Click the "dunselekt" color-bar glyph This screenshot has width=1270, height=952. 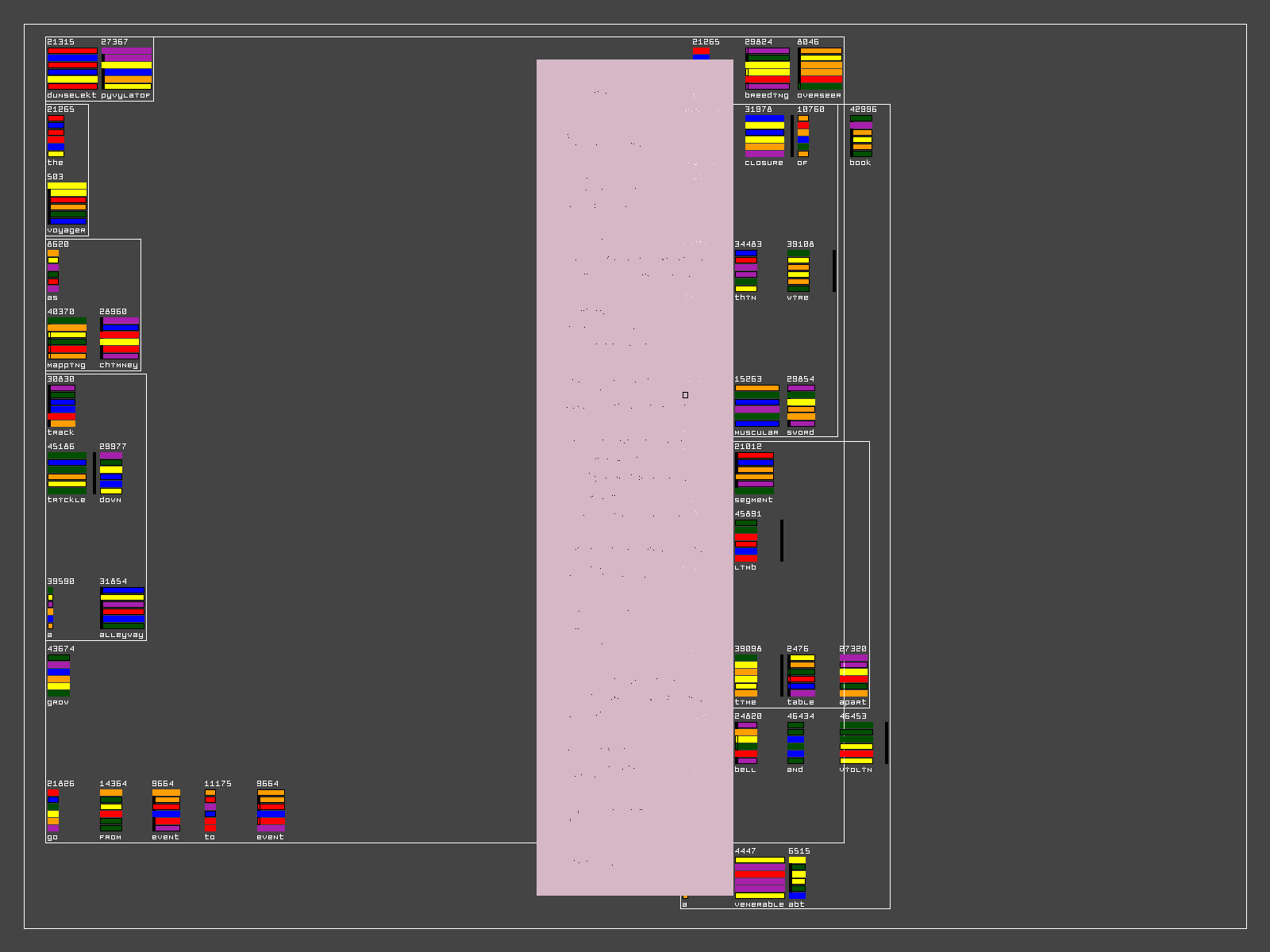pyautogui.click(x=72, y=68)
